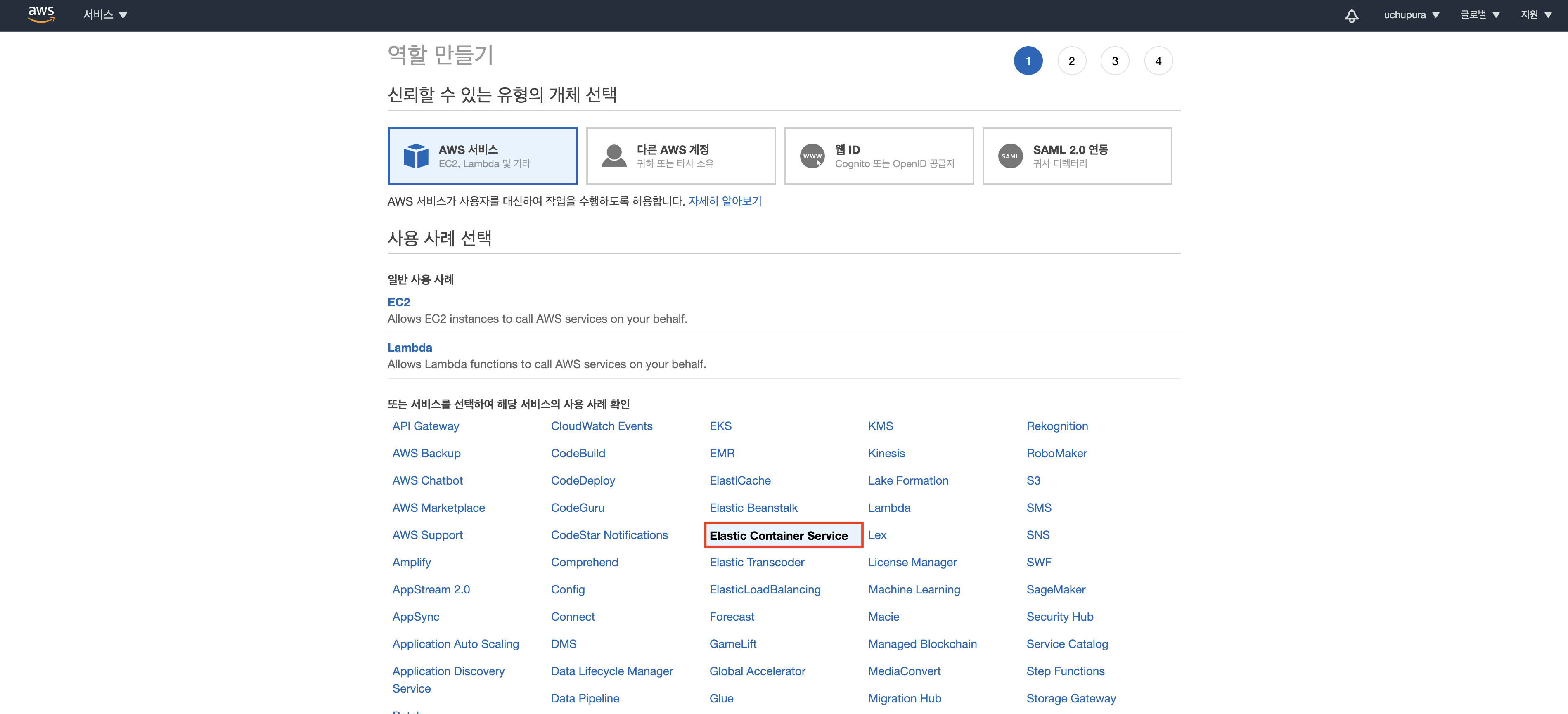The height and width of the screenshot is (714, 1568).
Task: Select AWS Marketplace service
Action: click(438, 508)
